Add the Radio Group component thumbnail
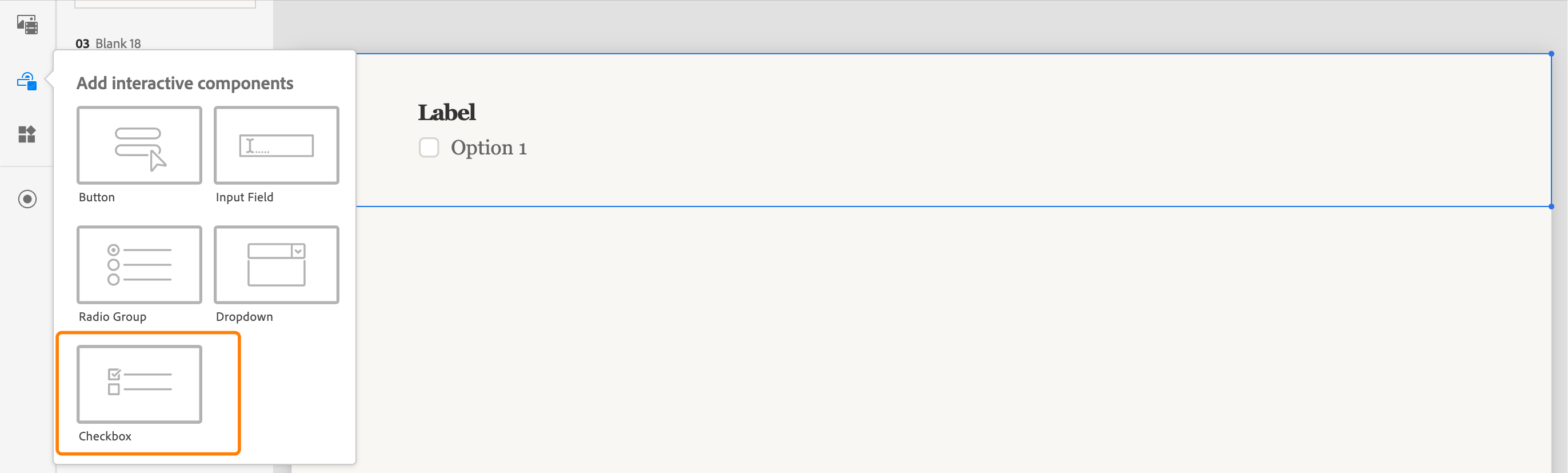This screenshot has width=1568, height=473. [x=139, y=265]
